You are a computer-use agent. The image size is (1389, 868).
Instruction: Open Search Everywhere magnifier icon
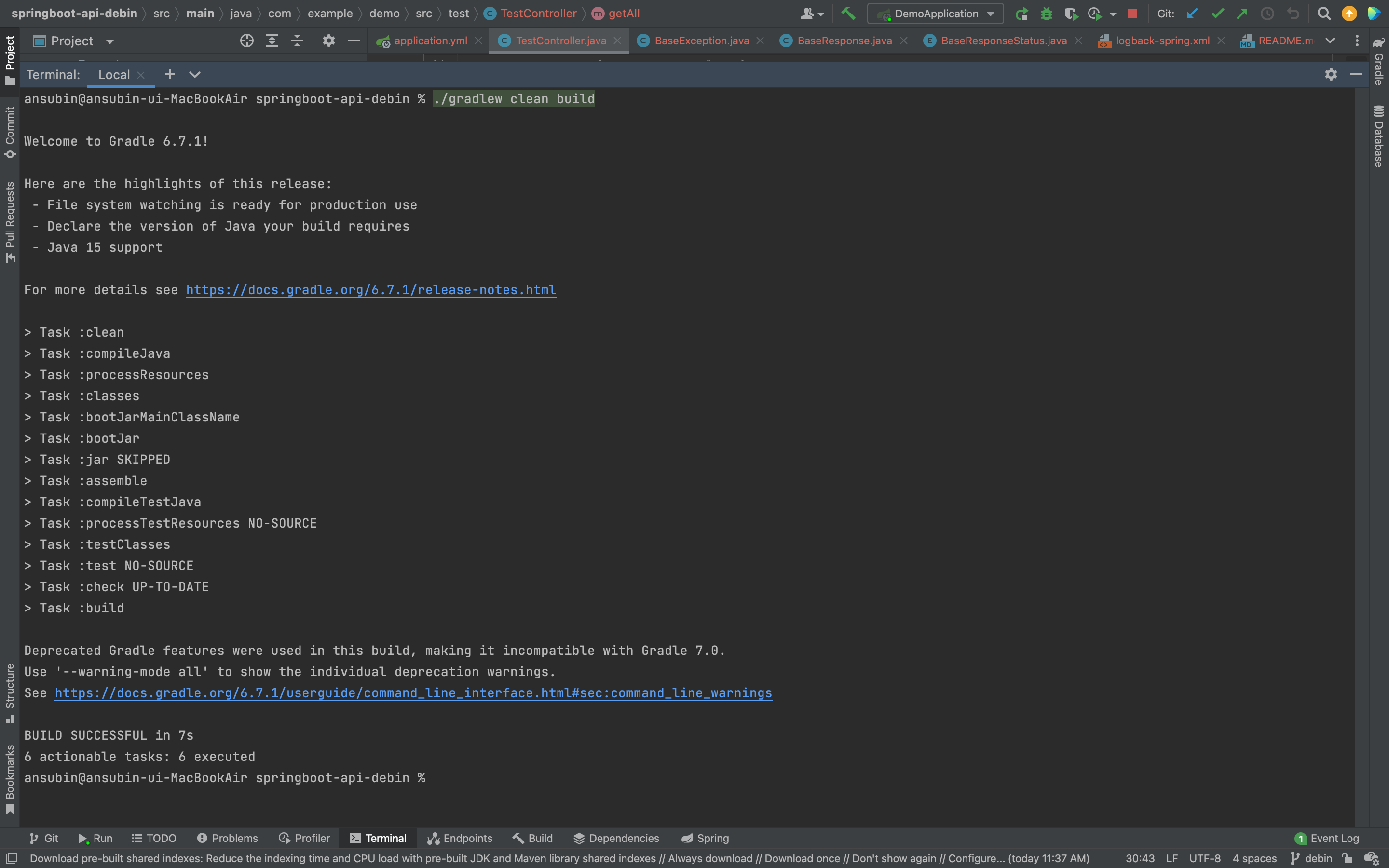tap(1323, 13)
